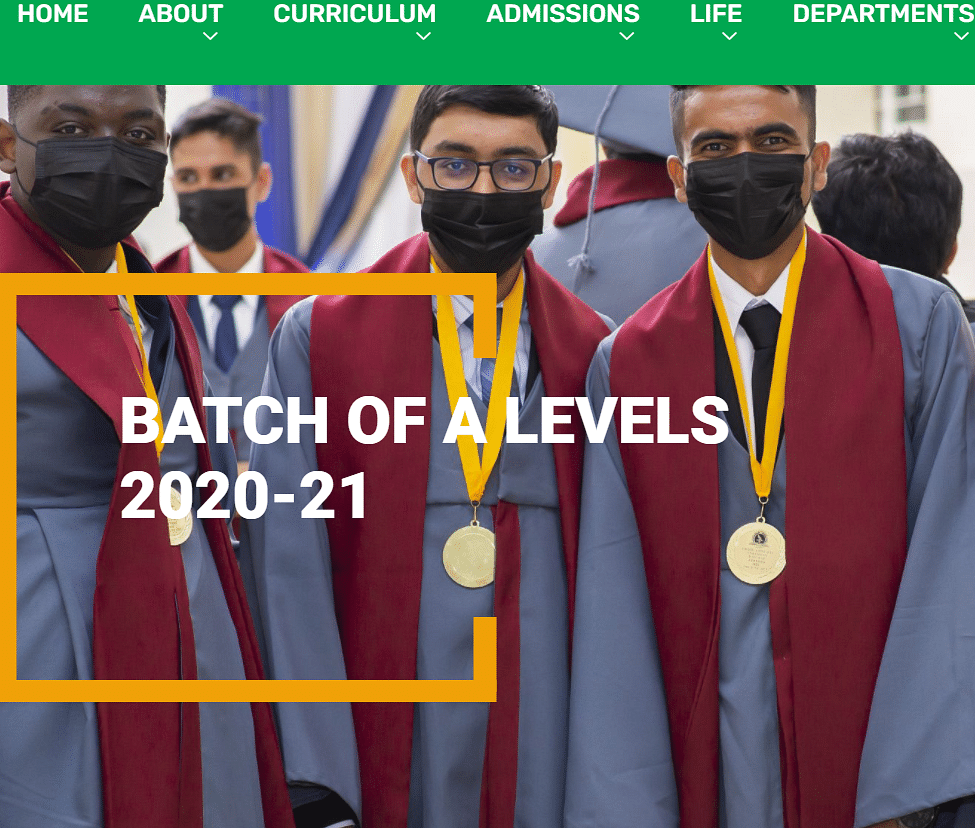Select CURRICULUM in the navigation bar
Image resolution: width=975 pixels, height=828 pixels.
coord(354,14)
